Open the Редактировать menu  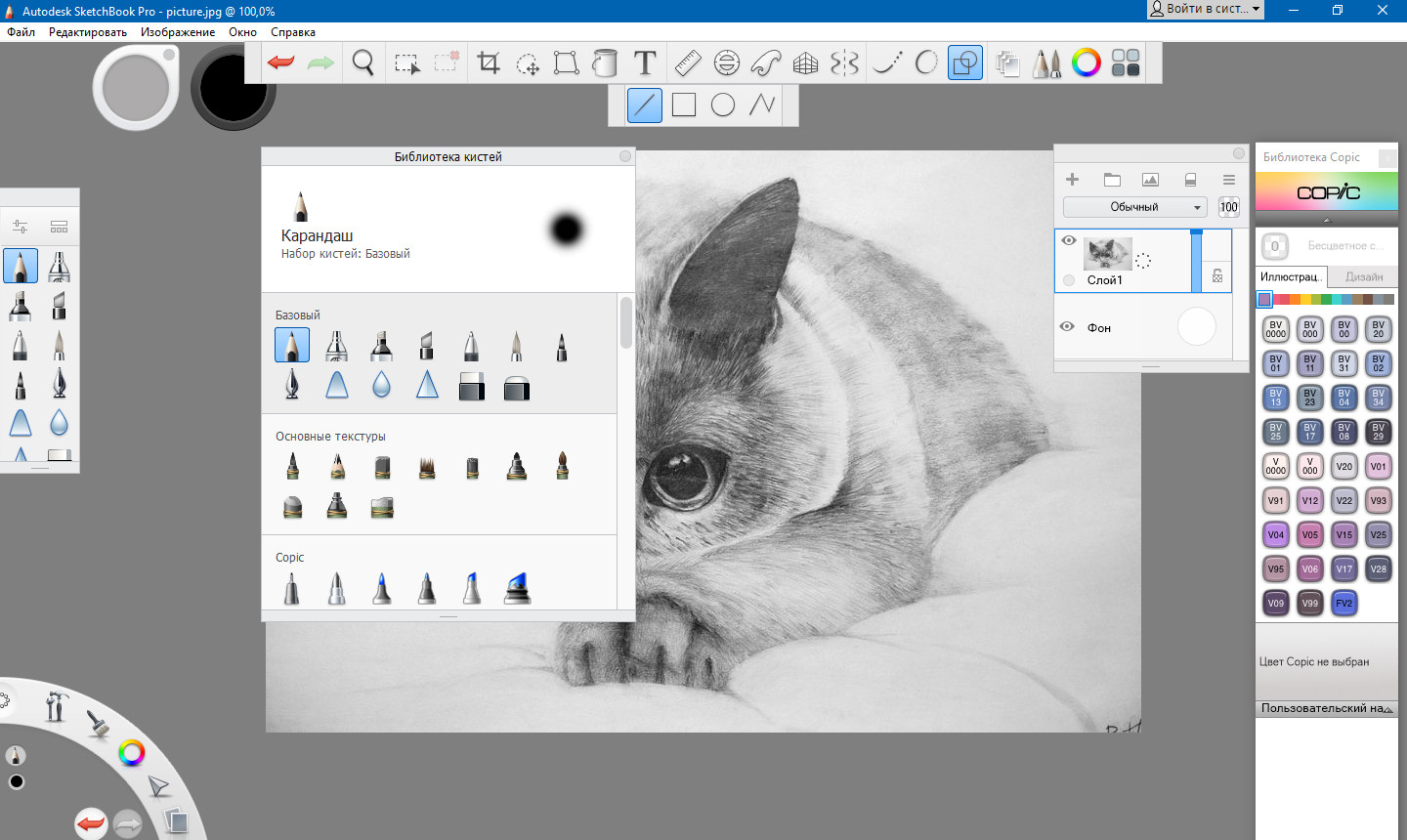click(88, 32)
